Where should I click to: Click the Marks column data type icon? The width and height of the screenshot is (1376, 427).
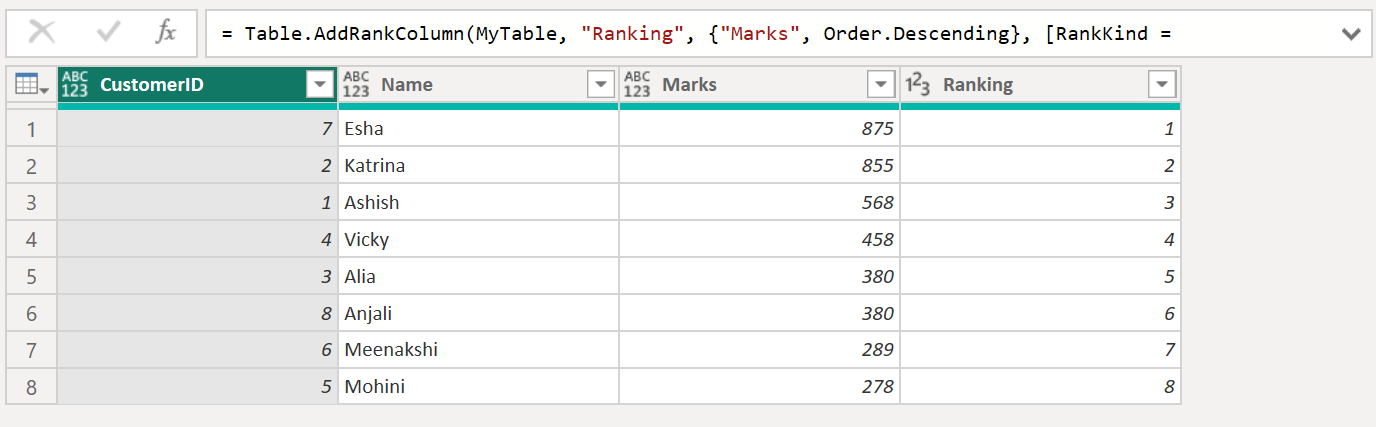[637, 85]
